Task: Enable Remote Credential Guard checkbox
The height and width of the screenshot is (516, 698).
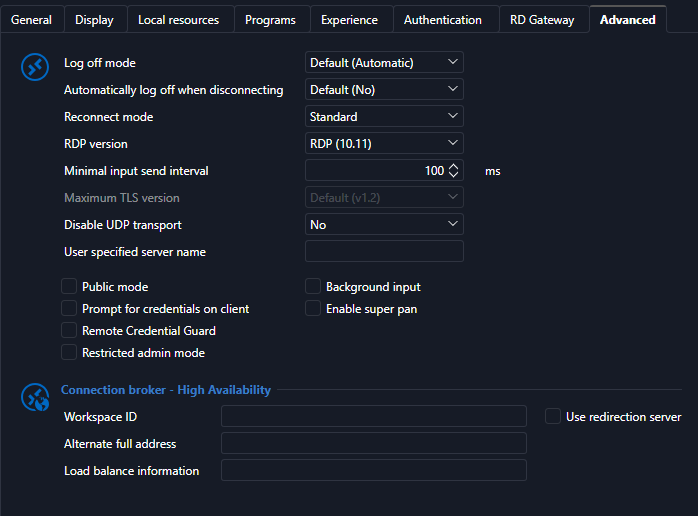Action: (x=69, y=330)
